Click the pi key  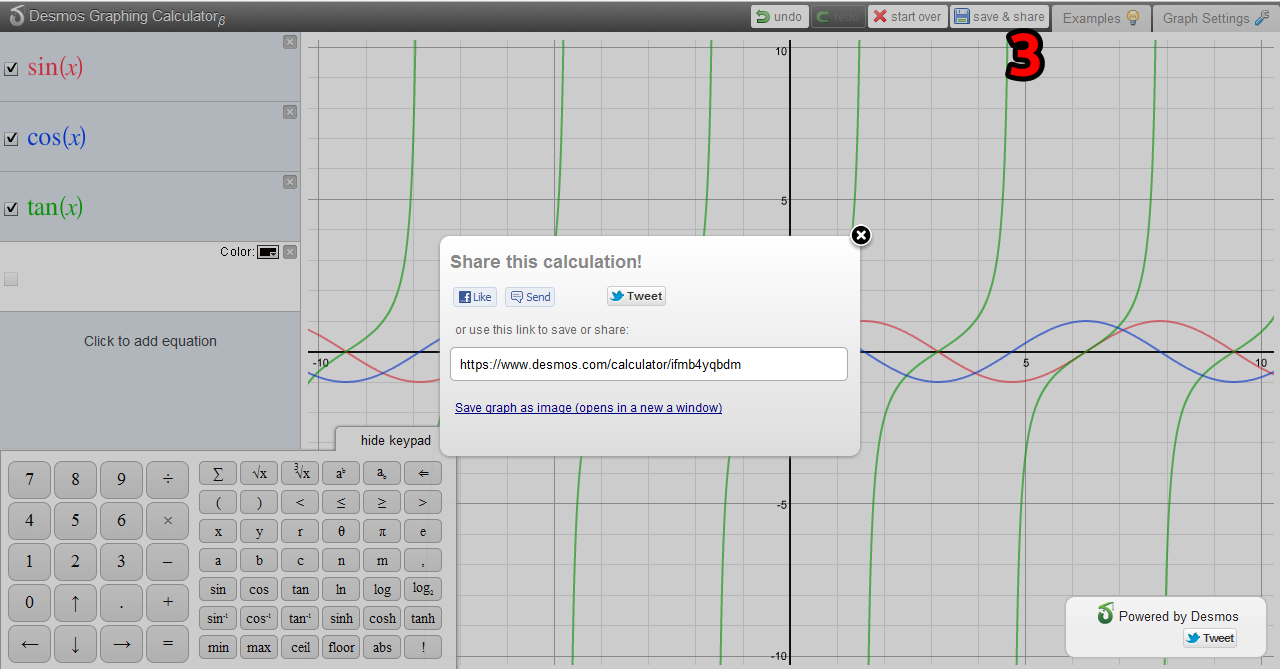(x=382, y=531)
